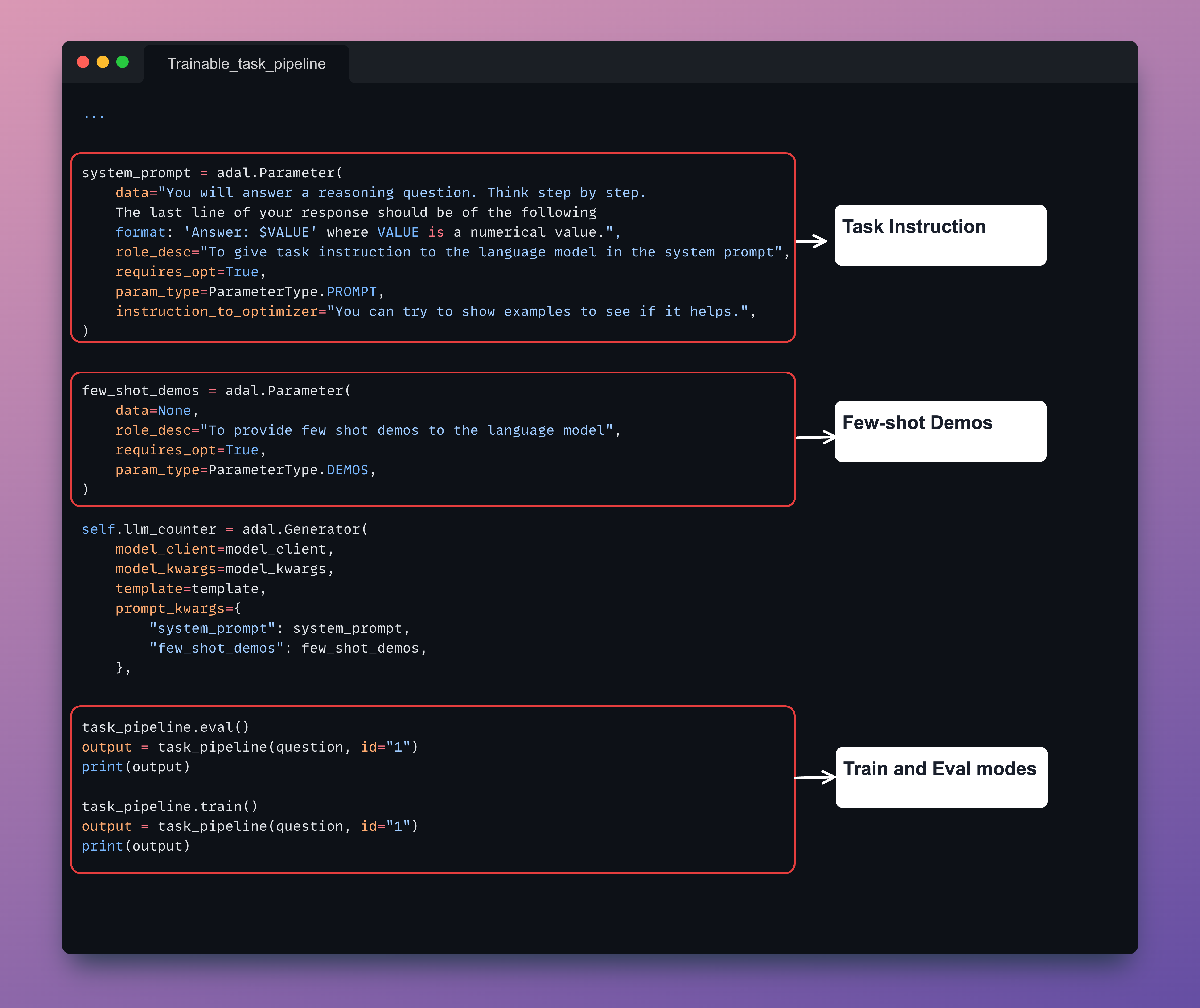This screenshot has height=1008, width=1200.
Task: Click the task_pipeline.eval() line
Action: [x=165, y=727]
